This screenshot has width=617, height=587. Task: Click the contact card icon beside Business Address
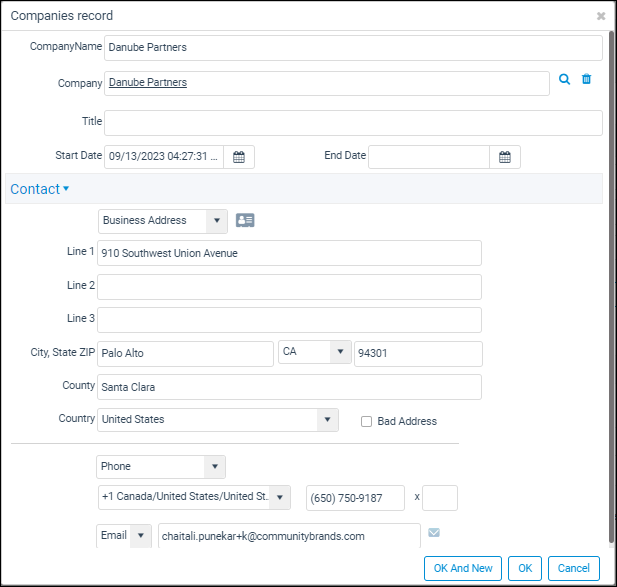[x=245, y=220]
